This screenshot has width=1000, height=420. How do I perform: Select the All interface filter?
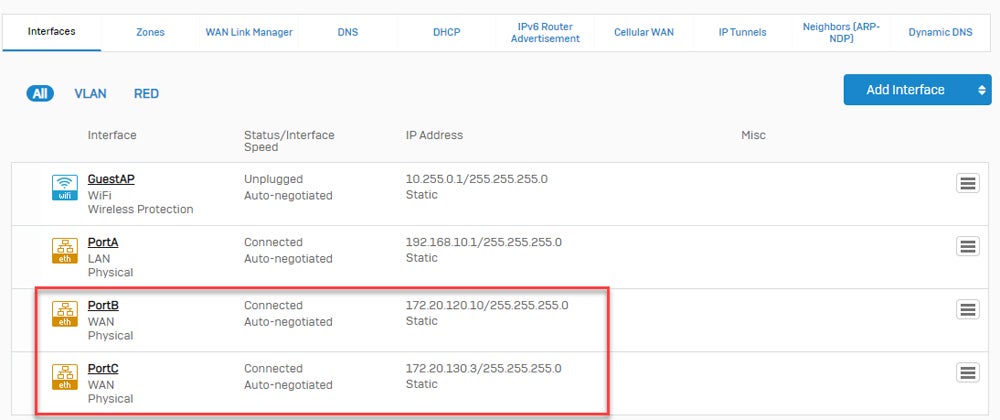40,94
